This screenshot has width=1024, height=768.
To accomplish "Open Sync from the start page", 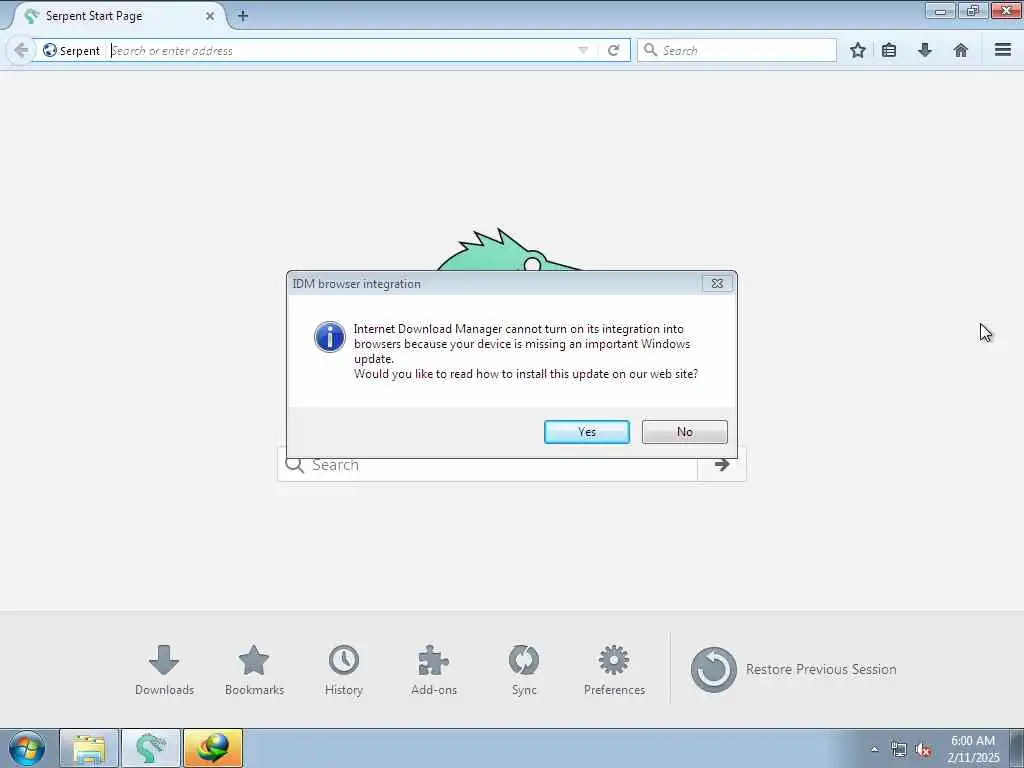I will (524, 669).
